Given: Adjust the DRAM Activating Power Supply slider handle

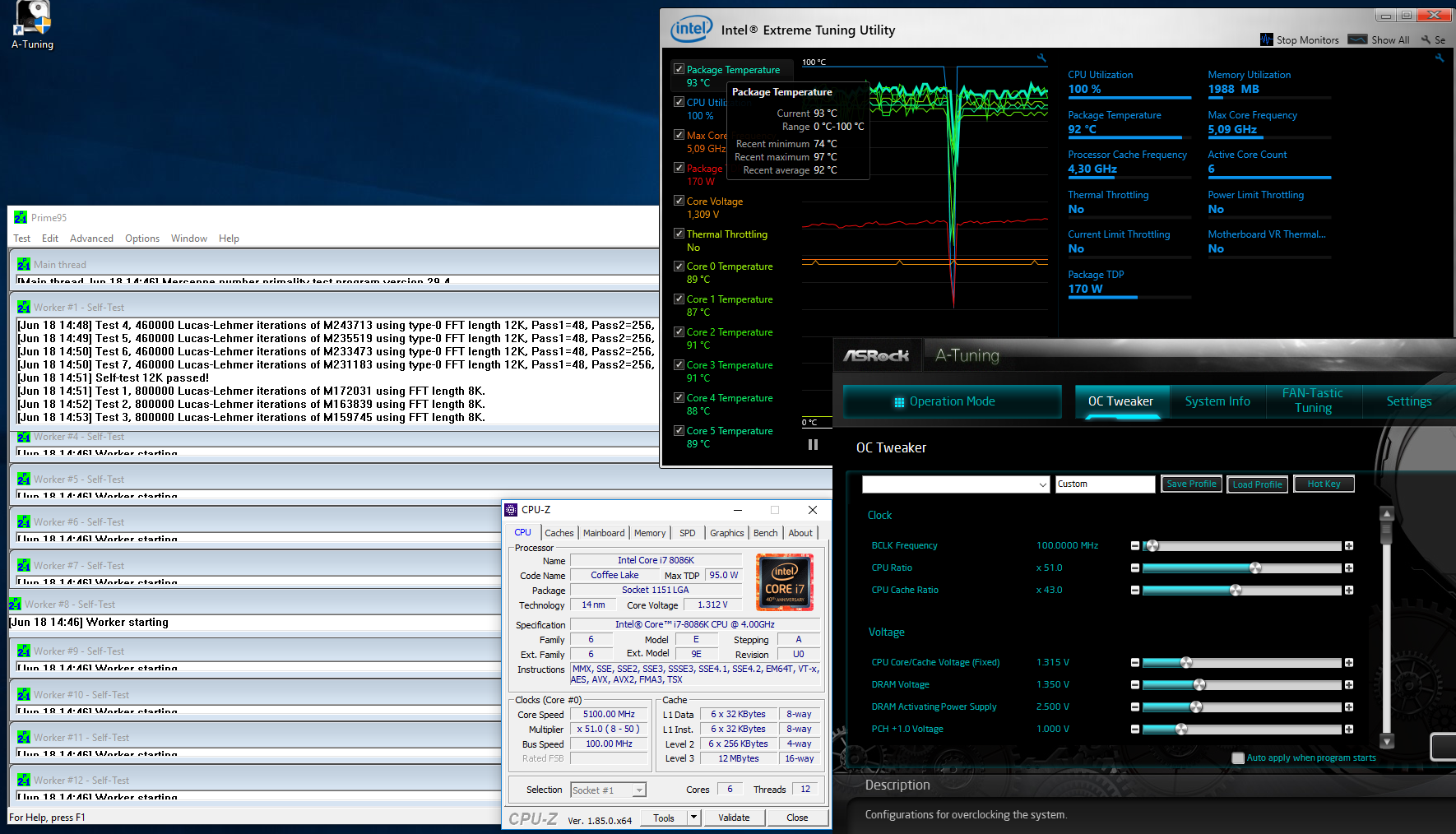Looking at the screenshot, I should tap(1196, 707).
